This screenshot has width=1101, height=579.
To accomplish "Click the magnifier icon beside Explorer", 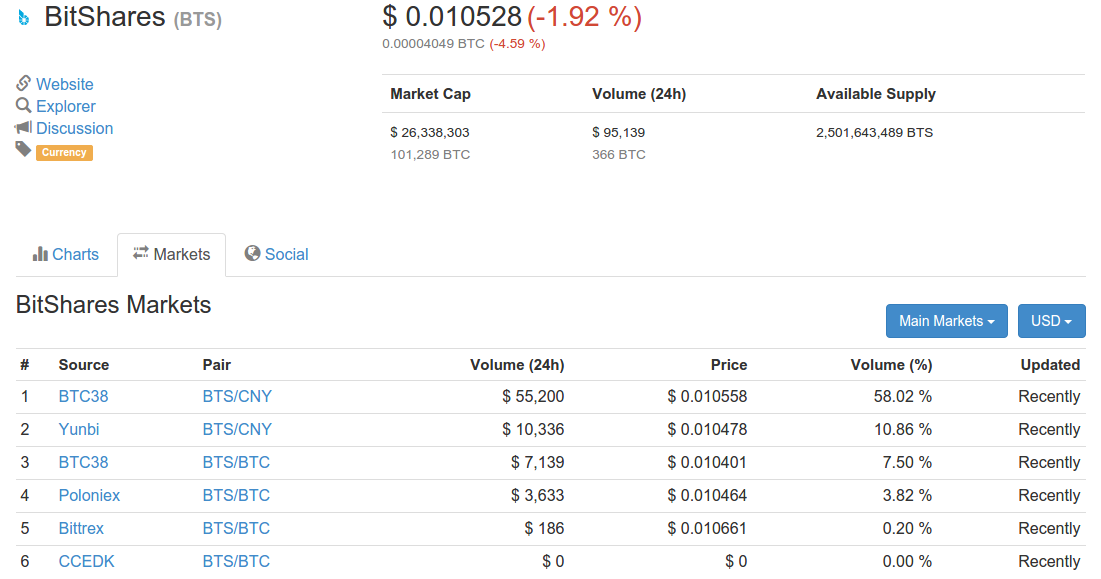I will 23,105.
